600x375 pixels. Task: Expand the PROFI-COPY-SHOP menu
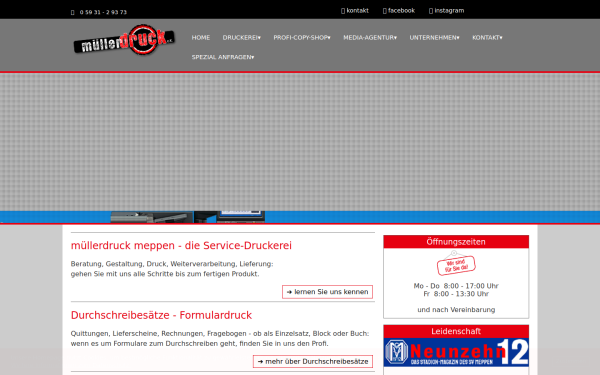302,38
